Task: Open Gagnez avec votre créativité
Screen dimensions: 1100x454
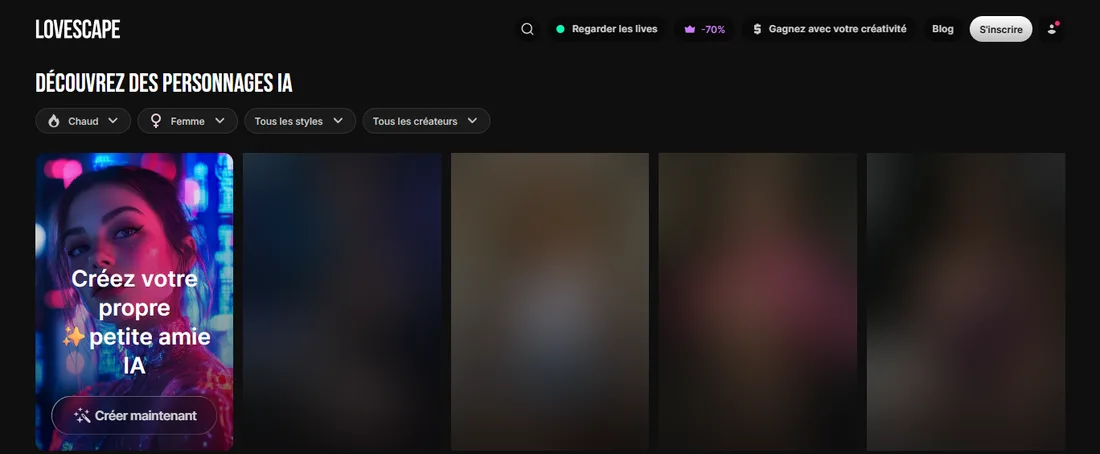Action: click(x=829, y=29)
